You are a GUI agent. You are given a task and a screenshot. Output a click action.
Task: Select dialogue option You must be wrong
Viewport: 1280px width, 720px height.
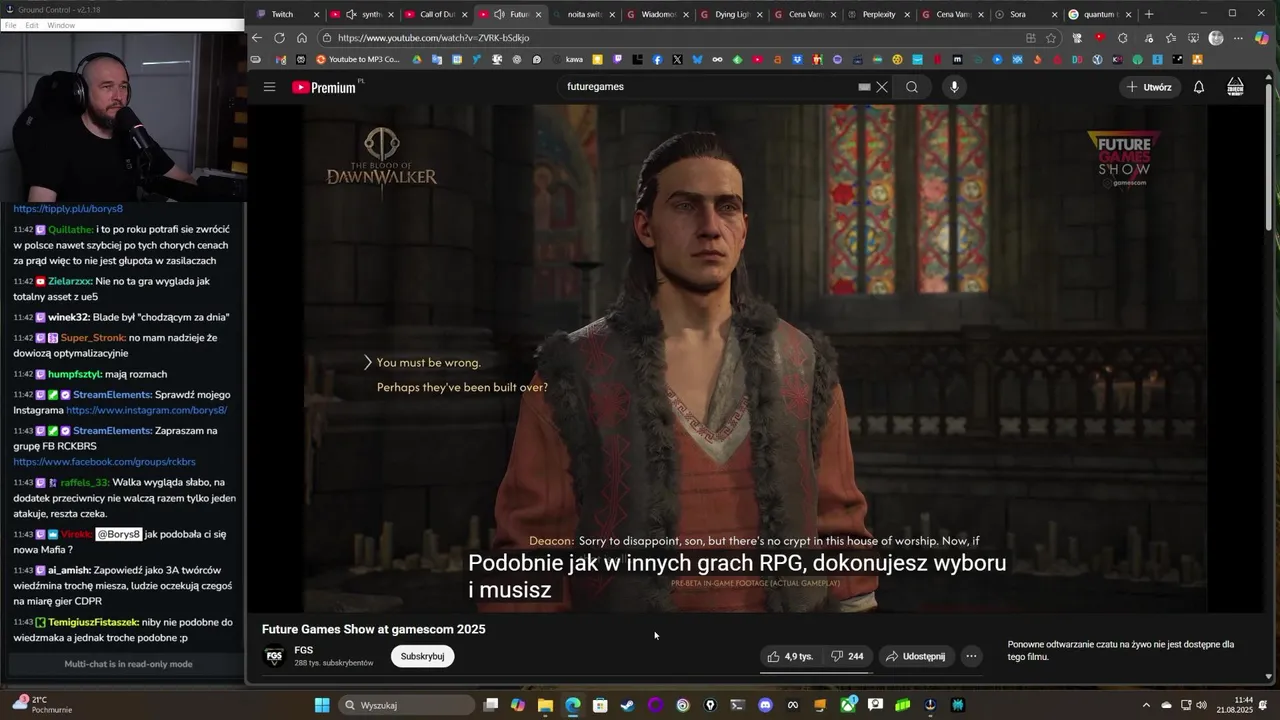point(428,363)
